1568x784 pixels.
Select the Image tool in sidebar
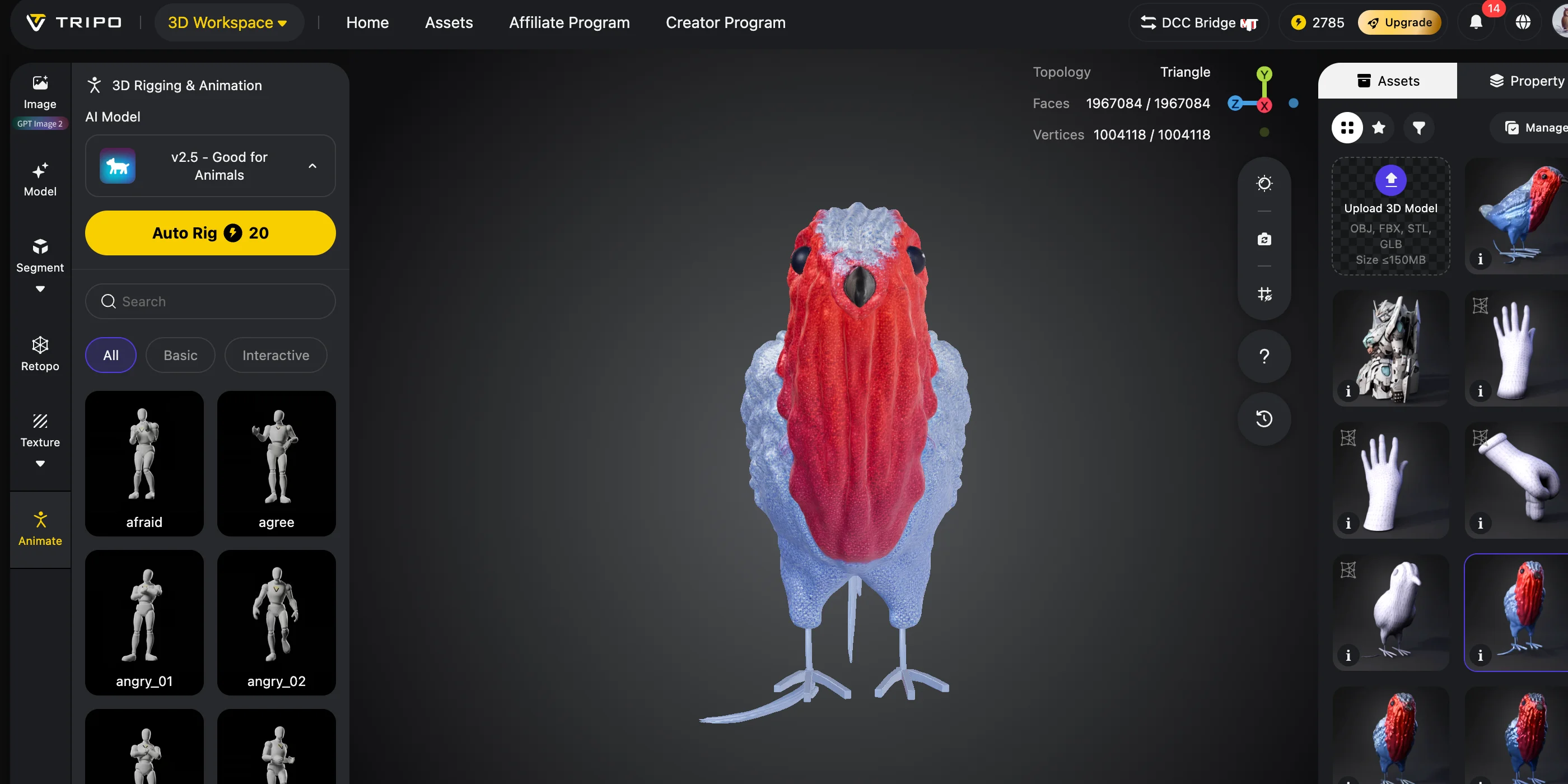click(x=40, y=92)
